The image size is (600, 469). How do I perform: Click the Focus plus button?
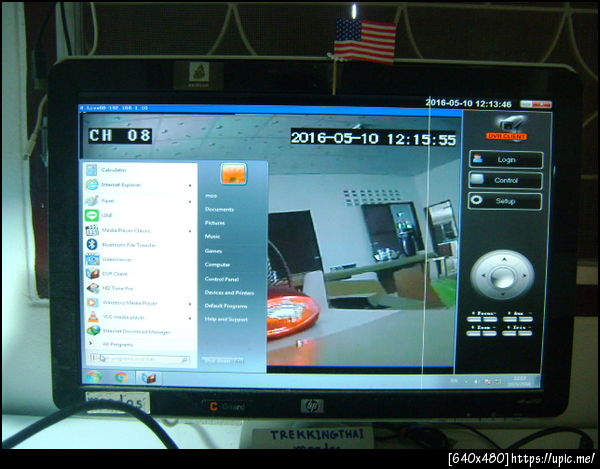point(474,319)
